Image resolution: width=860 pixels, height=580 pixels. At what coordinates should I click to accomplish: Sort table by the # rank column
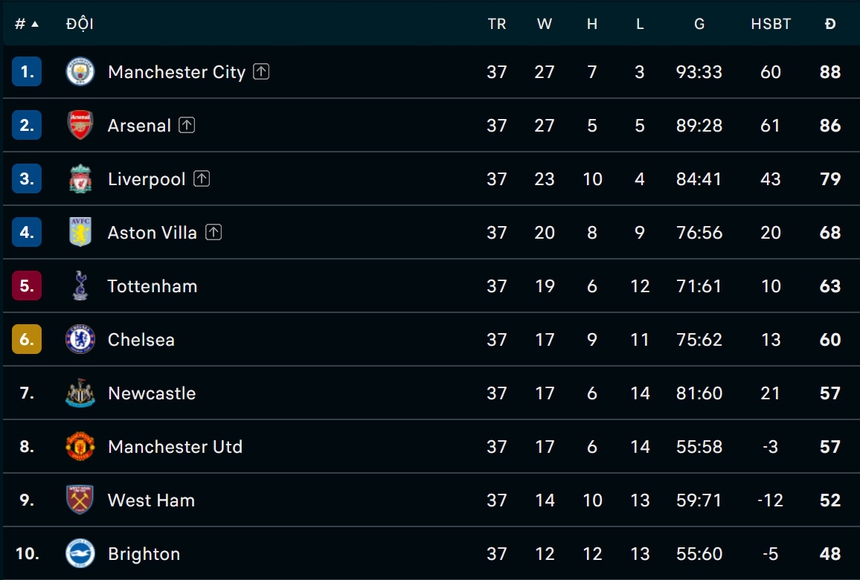pos(26,24)
